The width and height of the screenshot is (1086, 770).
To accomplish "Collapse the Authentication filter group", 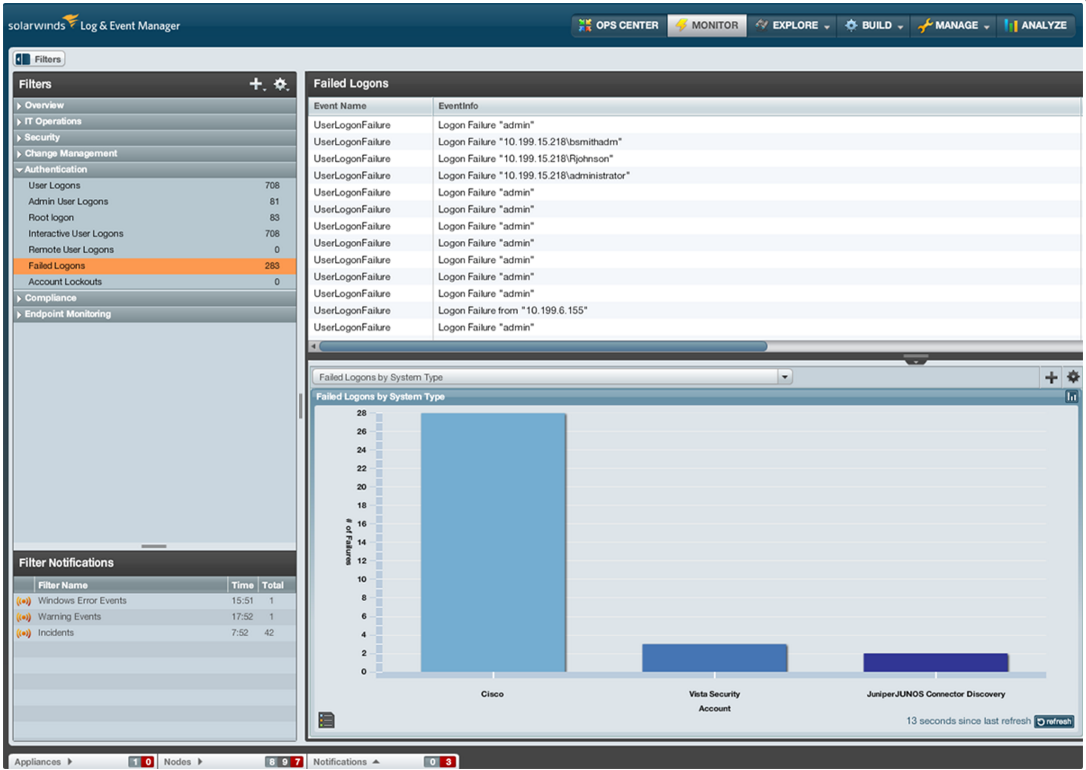I will tap(154, 169).
